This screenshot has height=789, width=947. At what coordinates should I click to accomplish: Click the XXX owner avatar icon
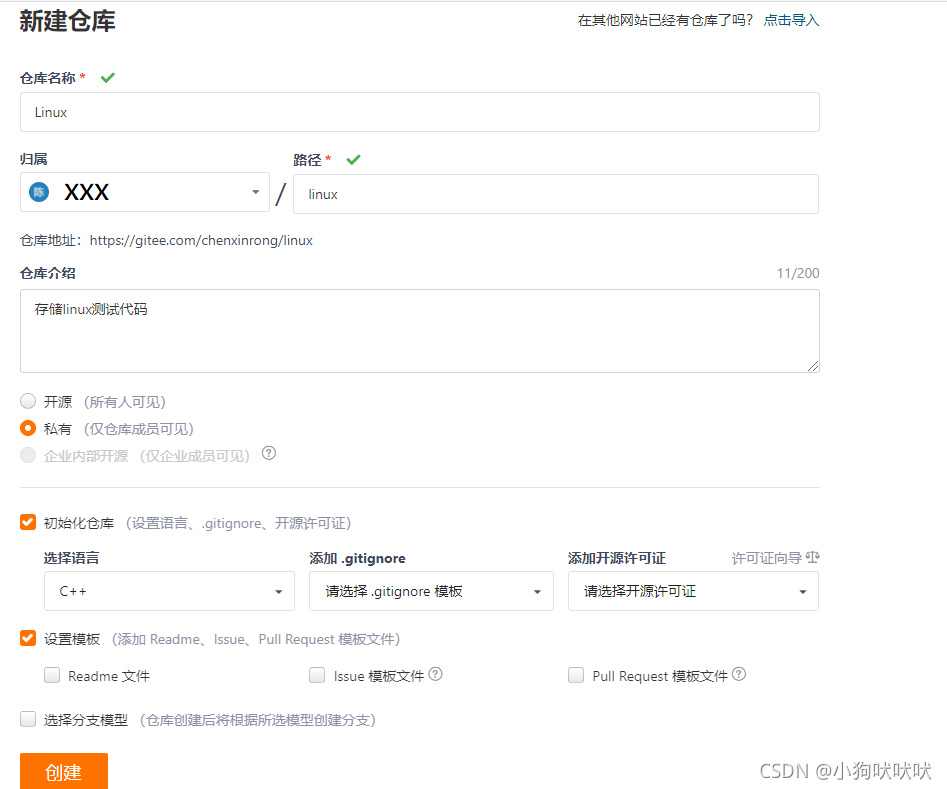pyautogui.click(x=39, y=192)
